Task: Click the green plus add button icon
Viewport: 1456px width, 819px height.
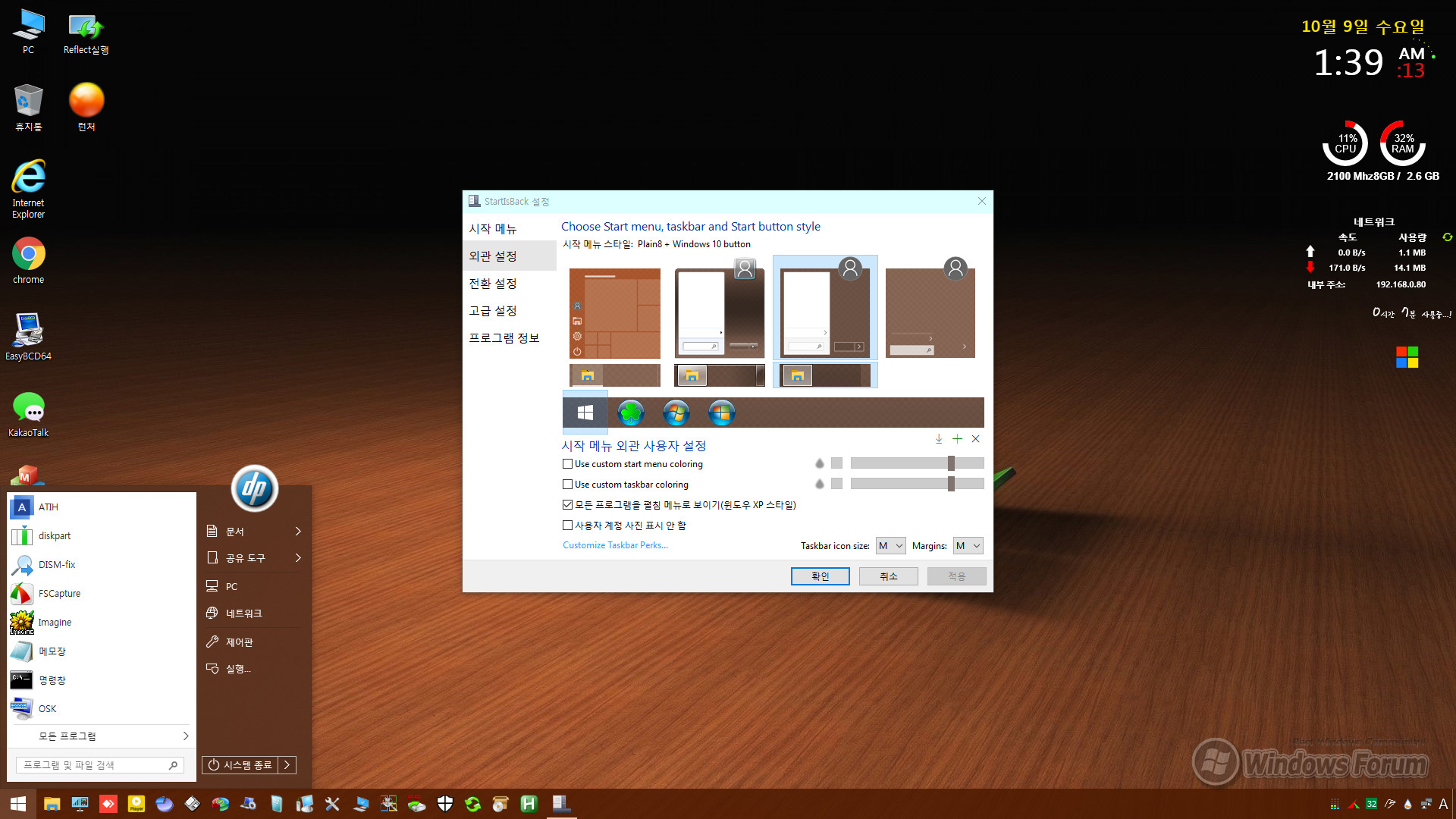Action: tap(957, 439)
